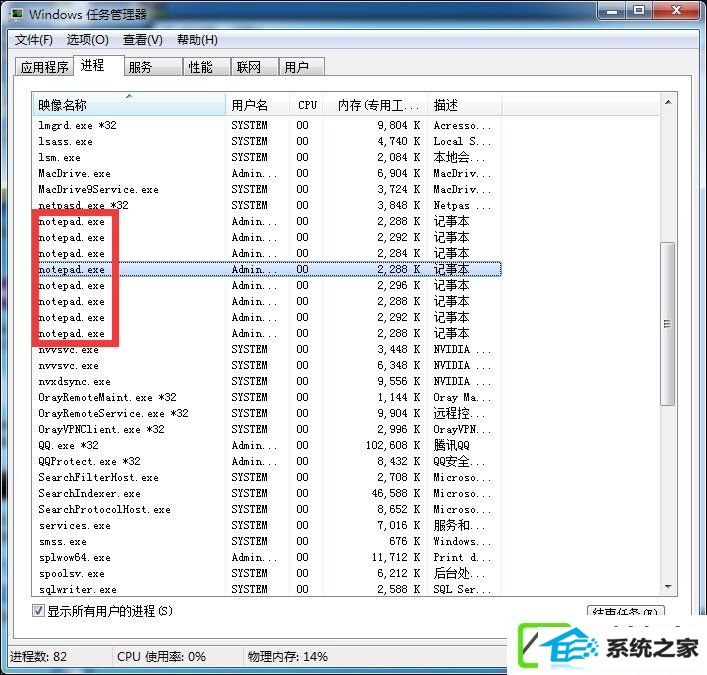Image resolution: width=707 pixels, height=675 pixels.
Task: Select the services.exe process
Action: [267, 526]
